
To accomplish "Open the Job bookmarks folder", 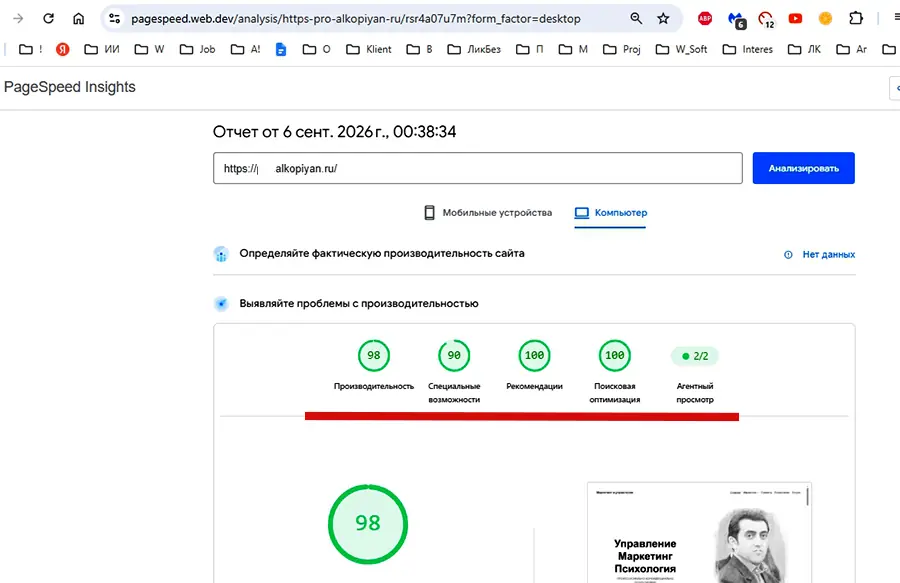I will click(197, 49).
